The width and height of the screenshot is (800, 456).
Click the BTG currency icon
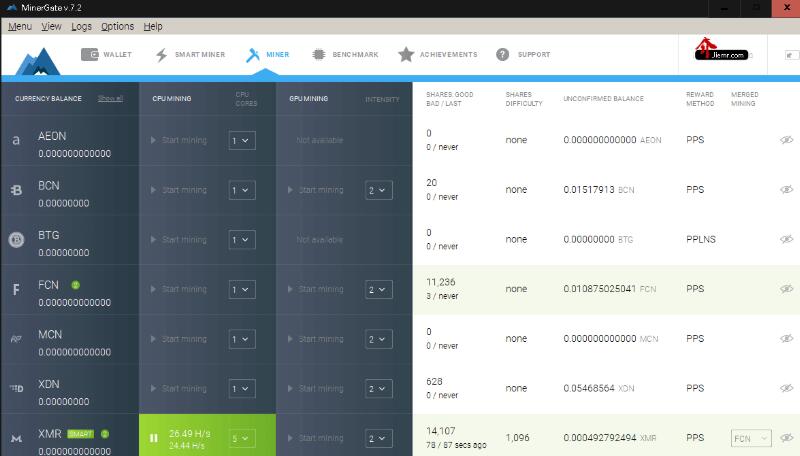(x=16, y=240)
